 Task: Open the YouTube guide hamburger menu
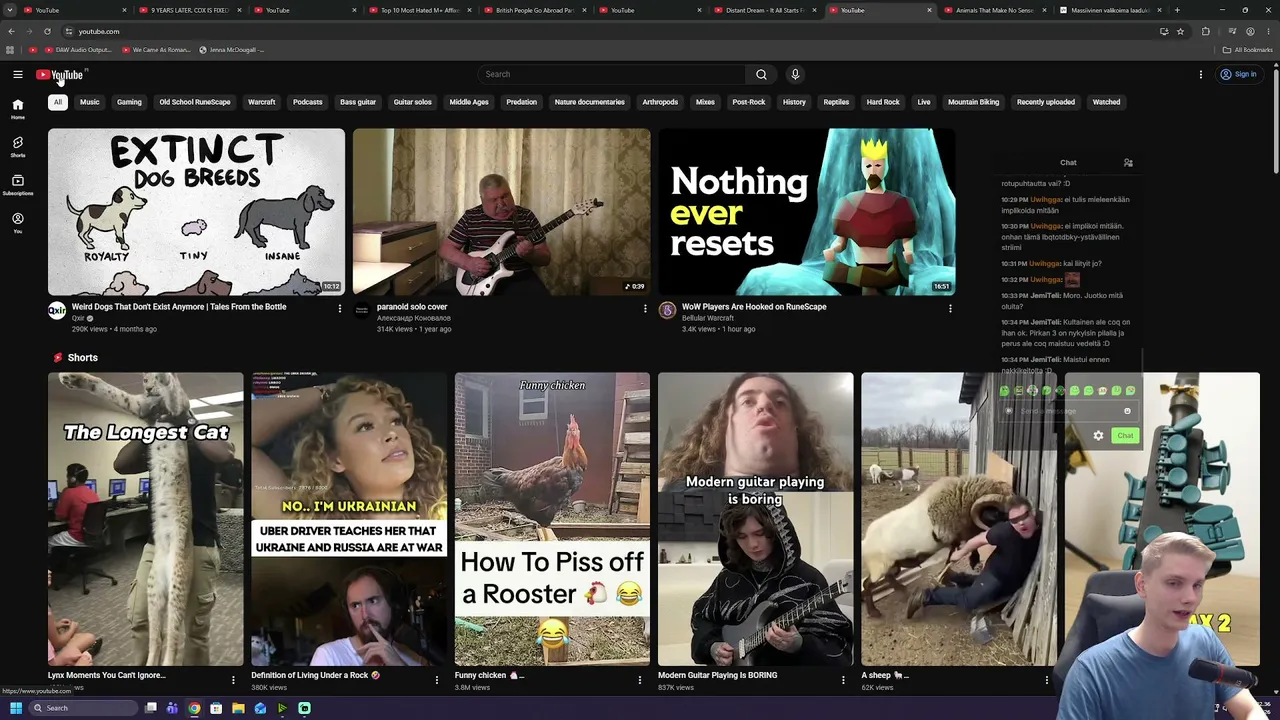18,74
